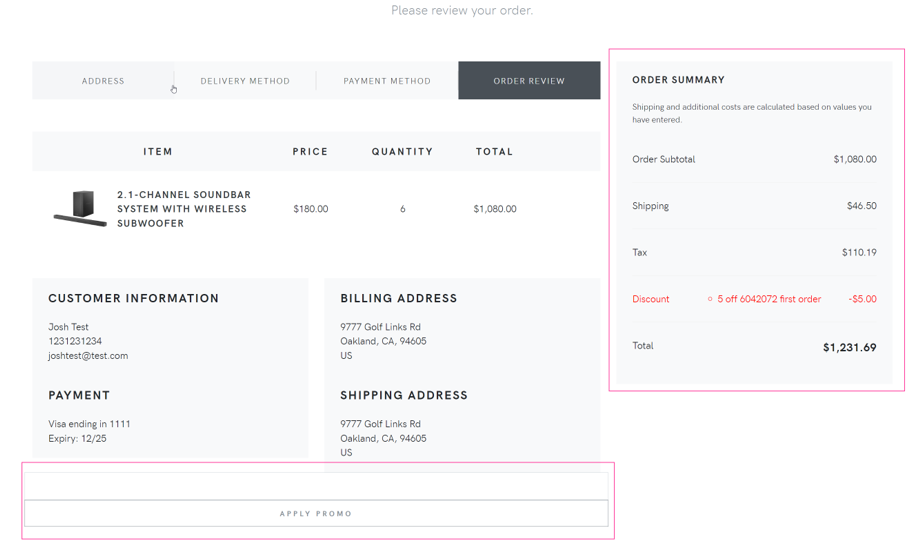Select the $1,080.00 line total in table
909x556 pixels.
point(495,209)
